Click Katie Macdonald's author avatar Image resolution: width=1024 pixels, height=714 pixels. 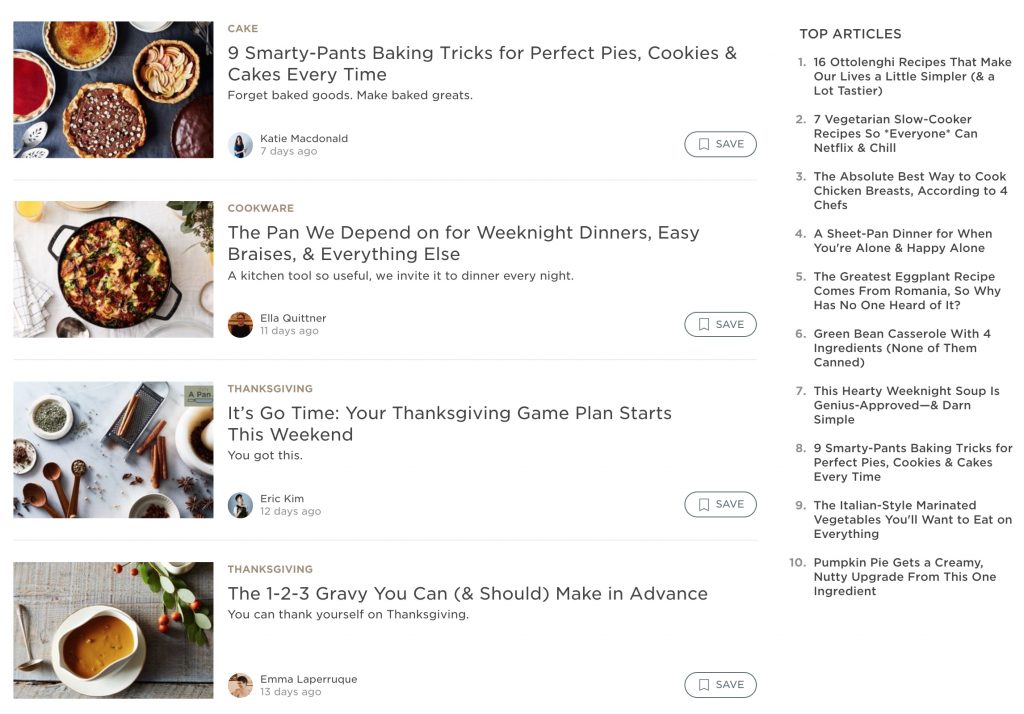[240, 145]
